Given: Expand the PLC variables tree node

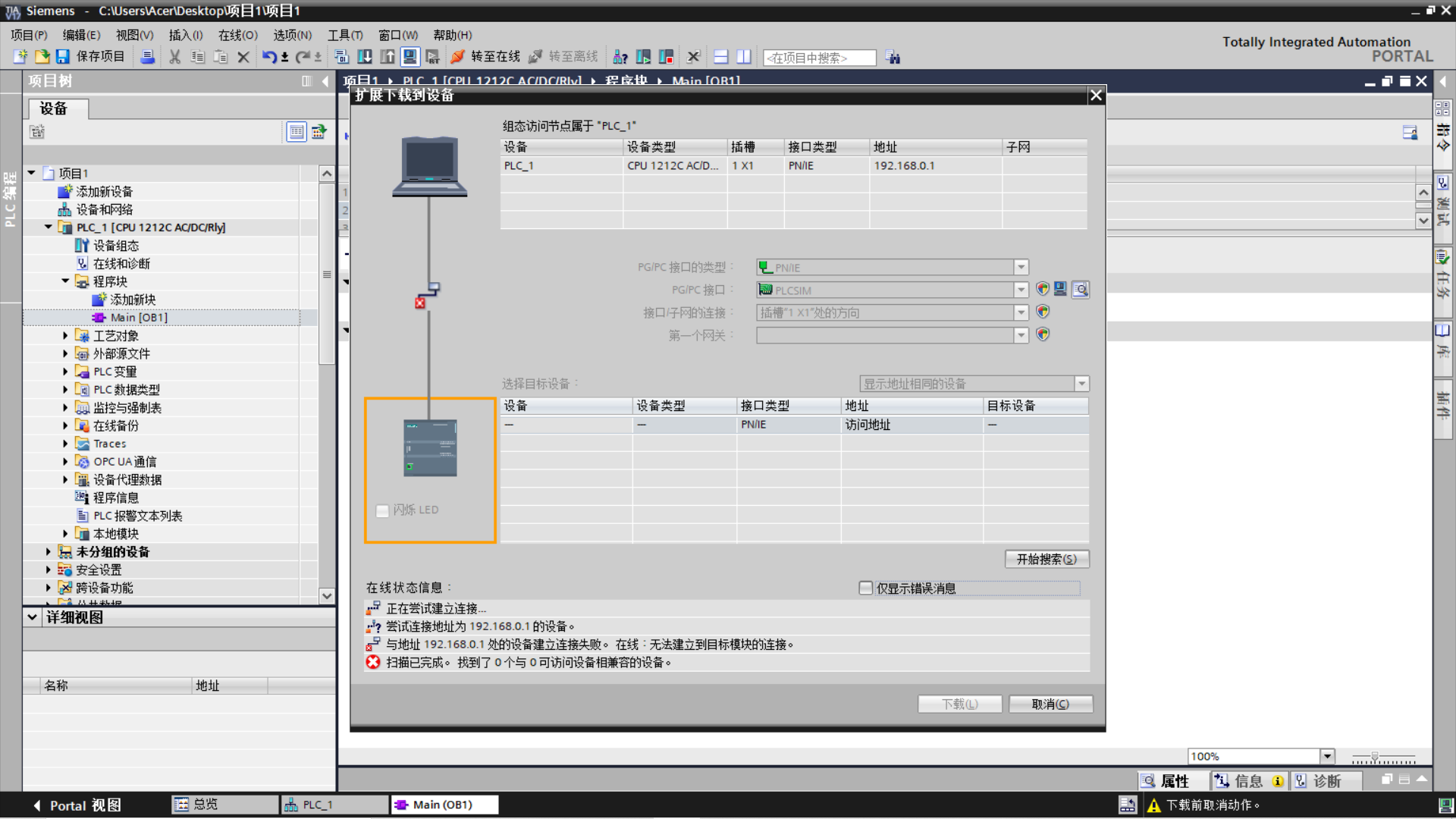Looking at the screenshot, I should pos(65,372).
